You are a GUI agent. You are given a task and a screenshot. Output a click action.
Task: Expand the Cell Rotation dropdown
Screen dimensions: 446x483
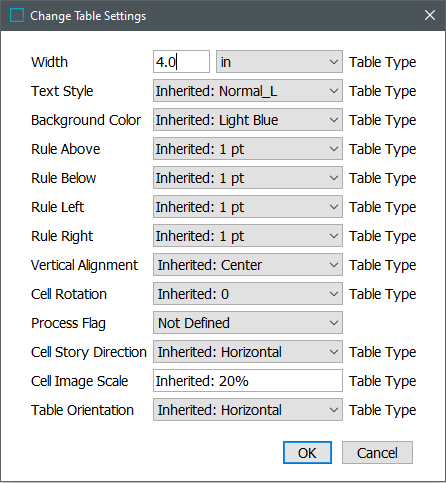248,294
